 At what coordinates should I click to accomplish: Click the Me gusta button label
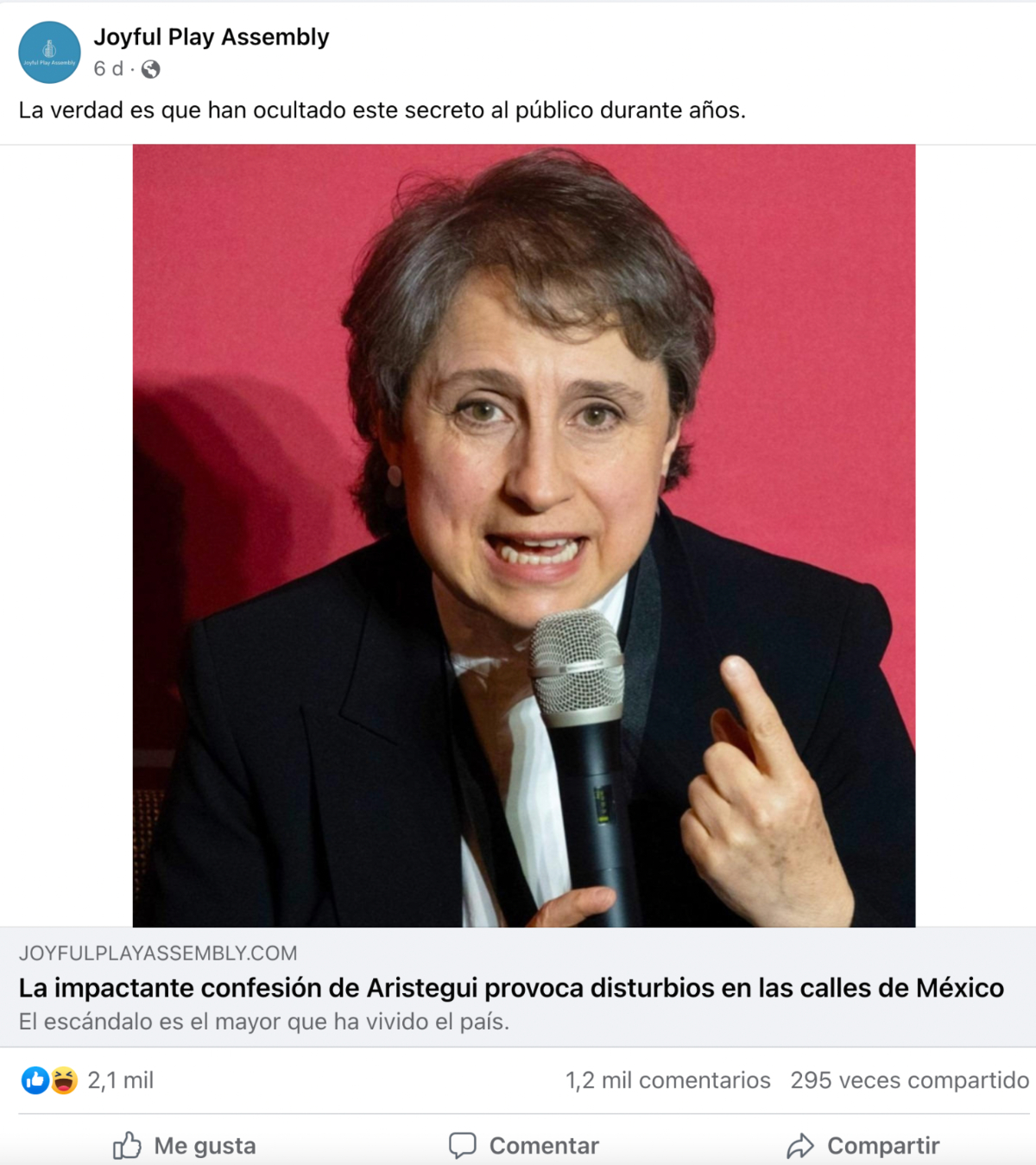click(x=205, y=1146)
